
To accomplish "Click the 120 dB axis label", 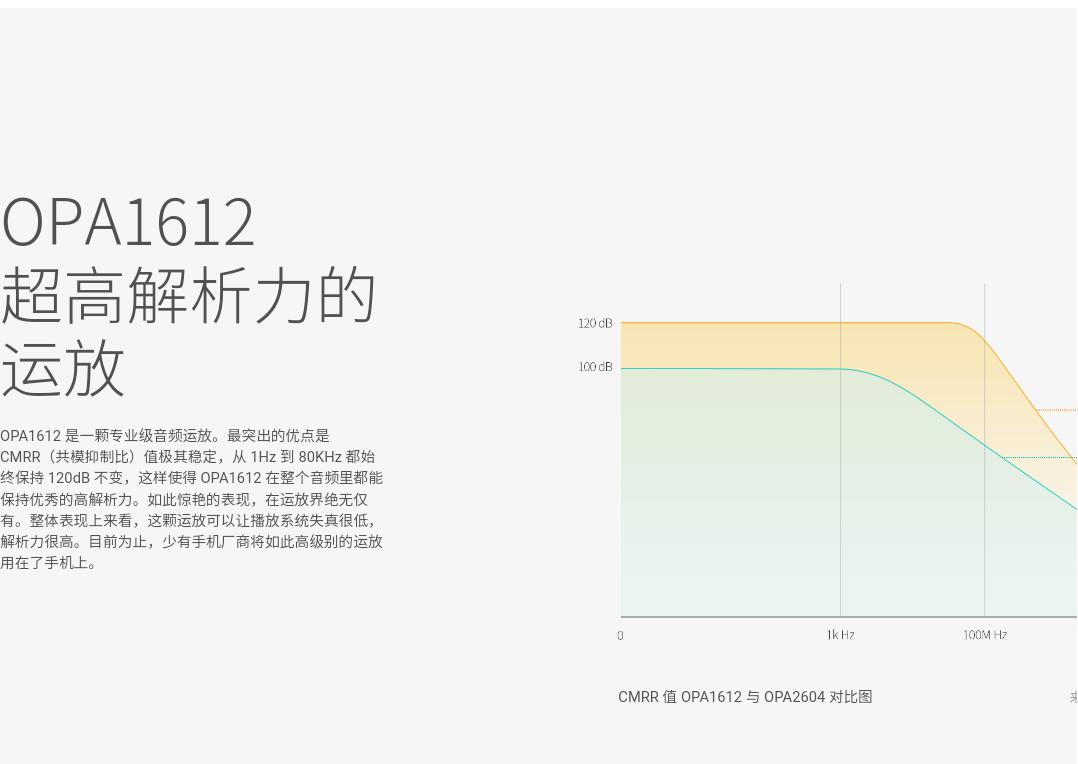I will [594, 323].
